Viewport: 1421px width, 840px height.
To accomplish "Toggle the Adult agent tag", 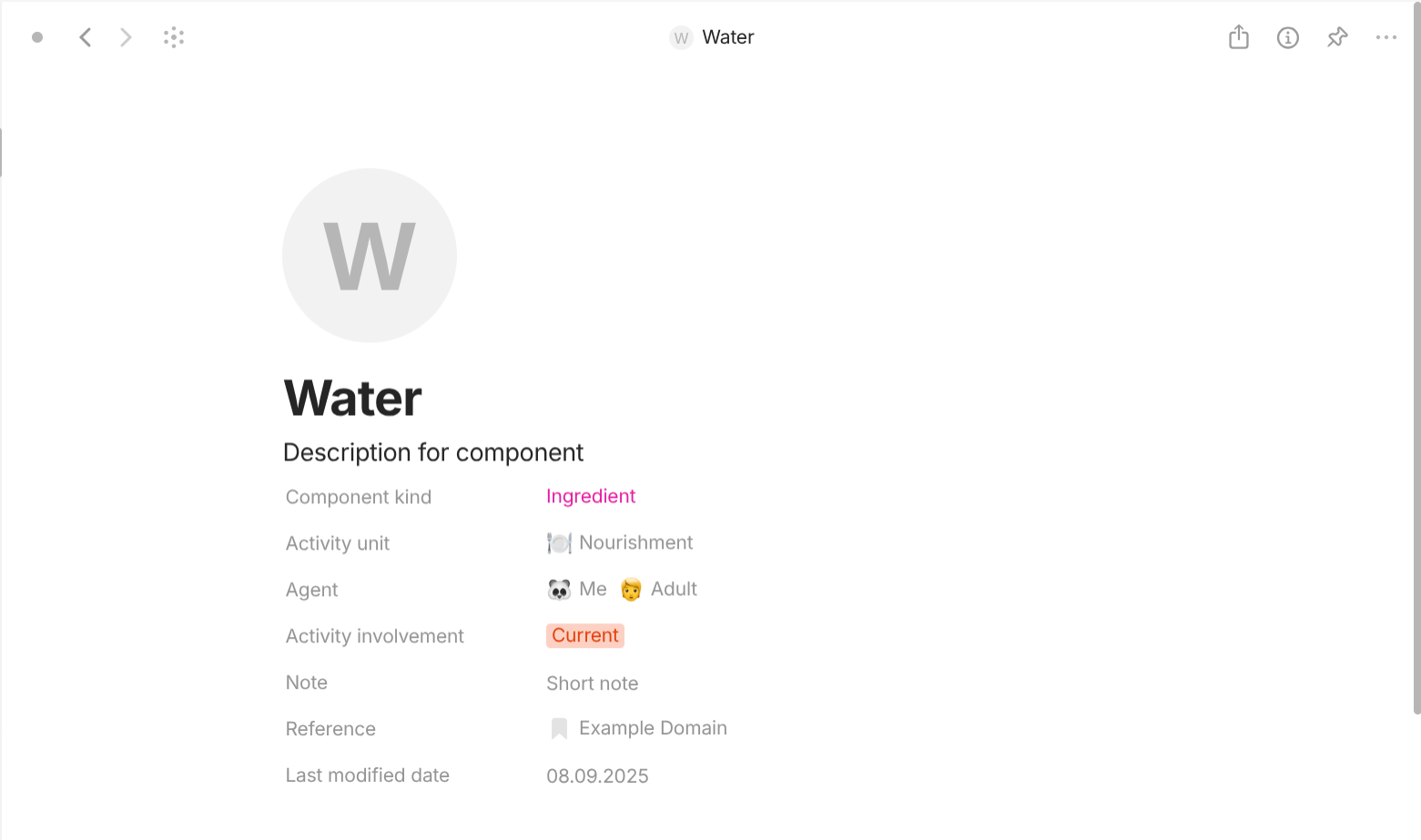I will pos(658,589).
